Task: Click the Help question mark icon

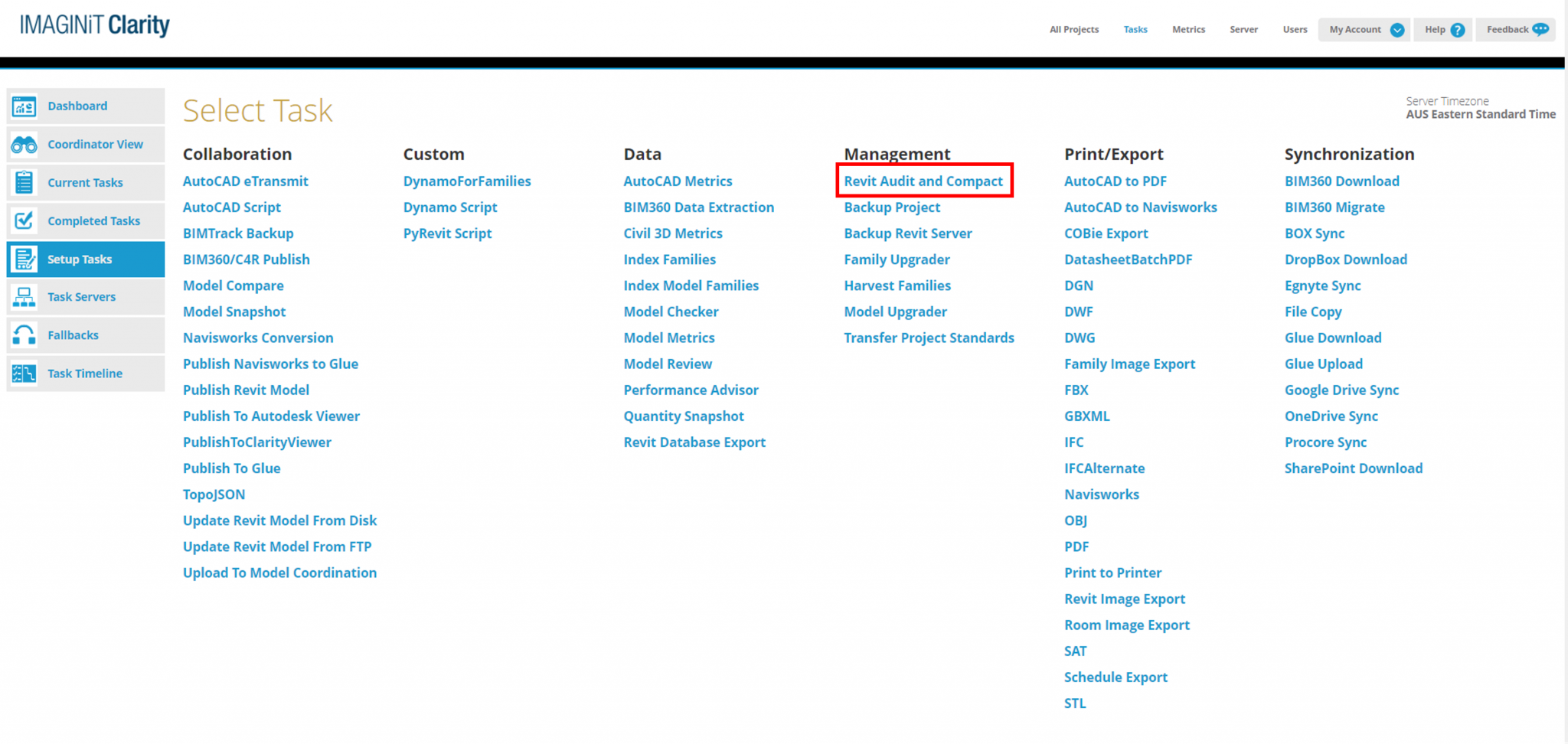Action: coord(1458,30)
